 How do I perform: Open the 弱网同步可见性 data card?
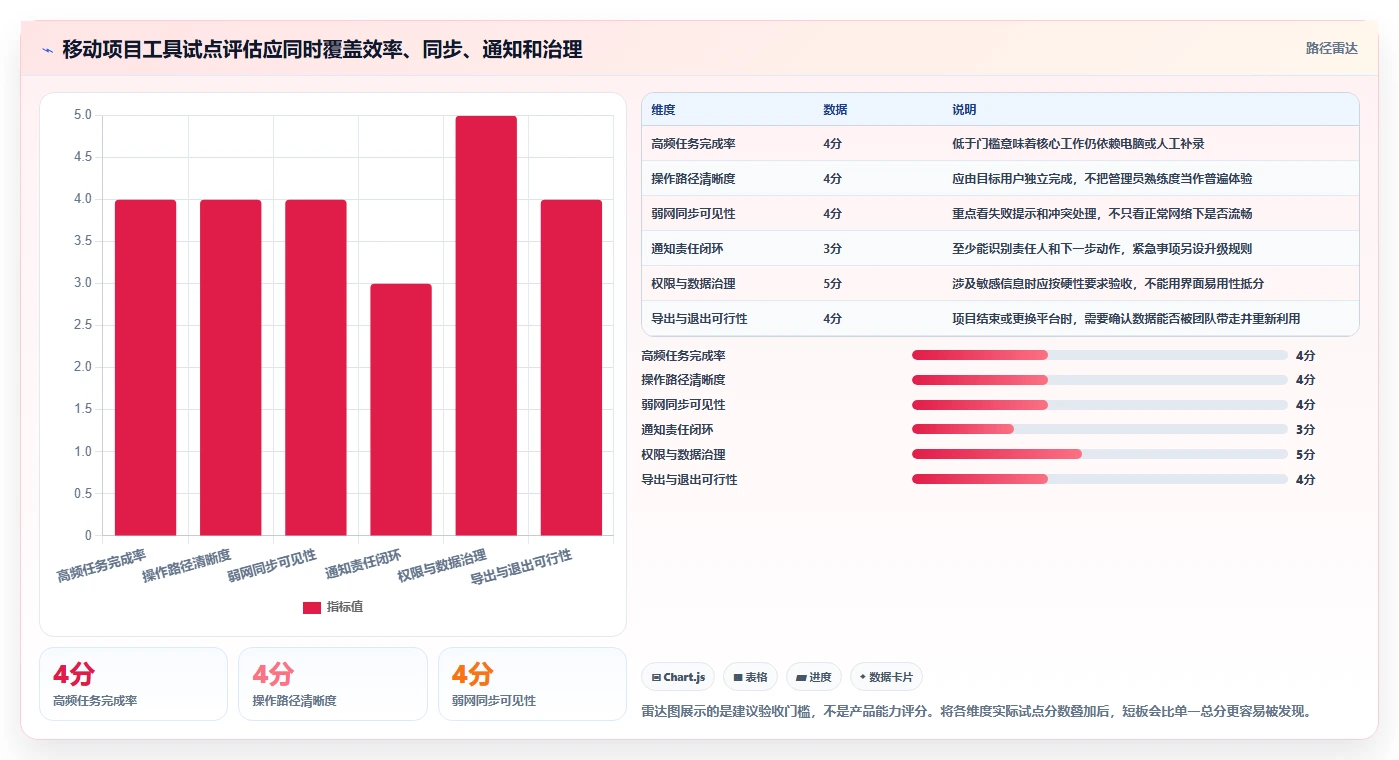[532, 684]
